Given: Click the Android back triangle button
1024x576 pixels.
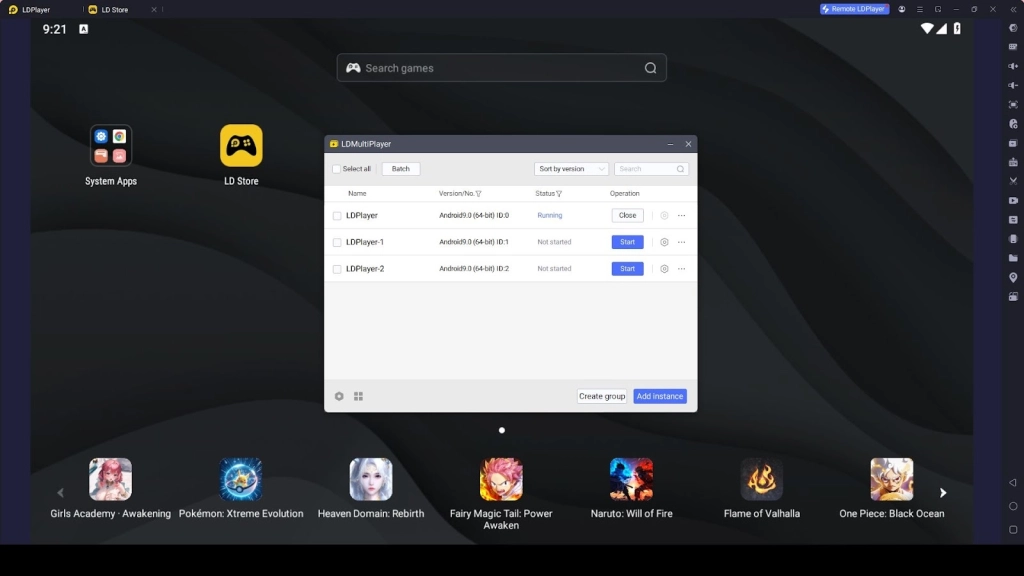Looking at the screenshot, I should coord(1013,483).
